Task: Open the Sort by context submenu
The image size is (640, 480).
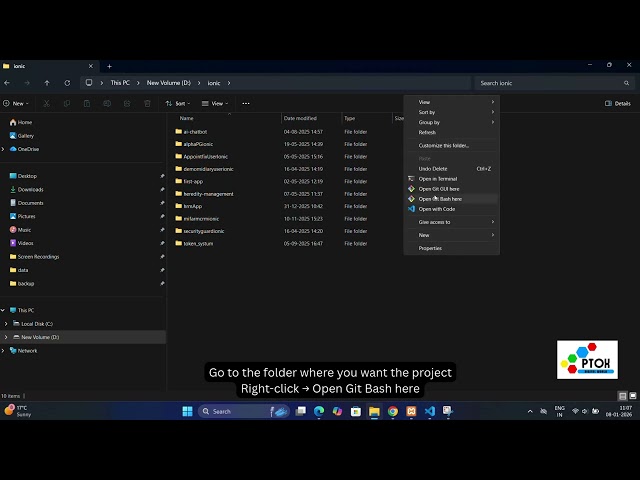Action: (451, 112)
